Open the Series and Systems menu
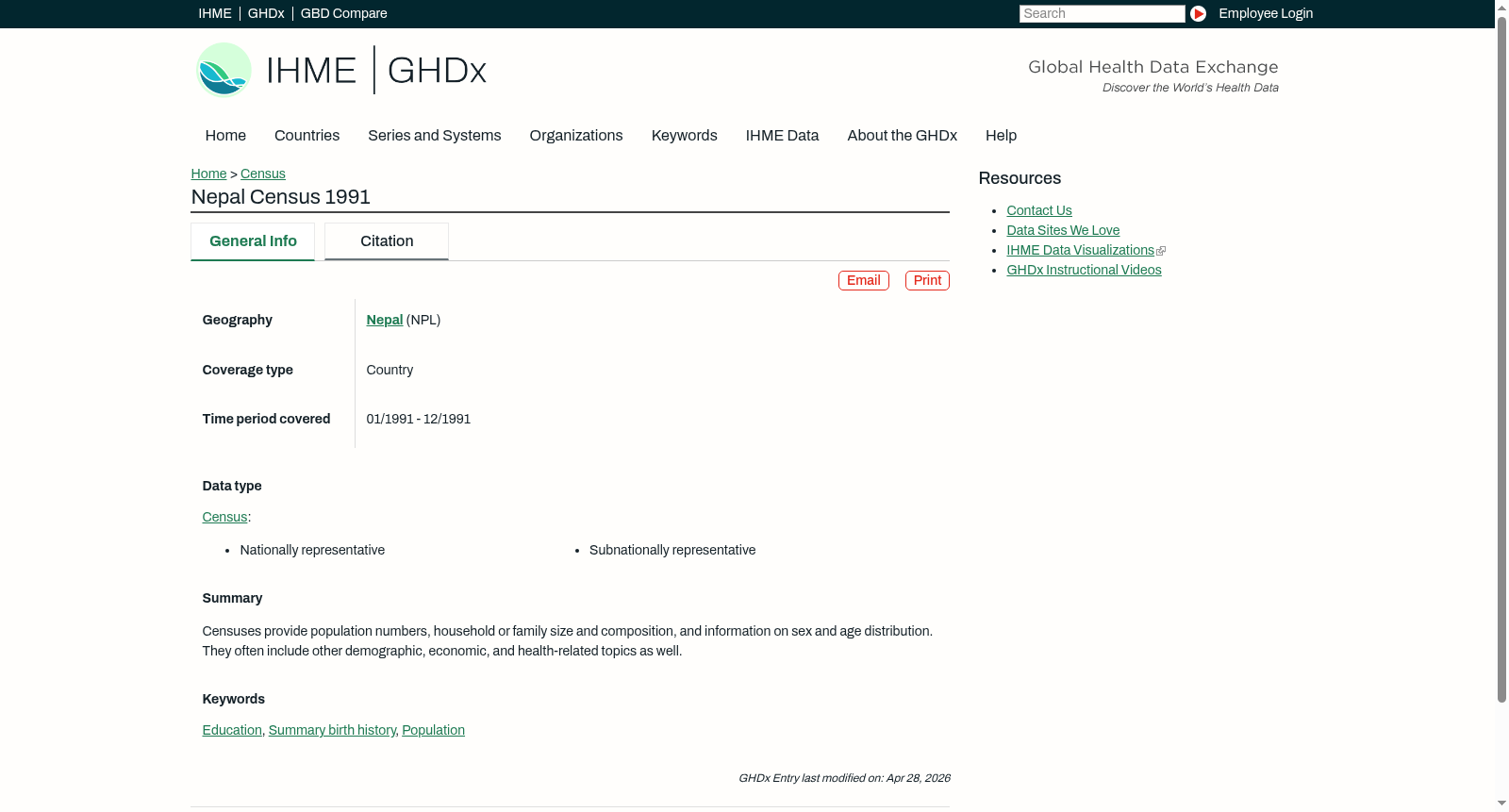Screen dimensions: 1509x812 coord(434,136)
